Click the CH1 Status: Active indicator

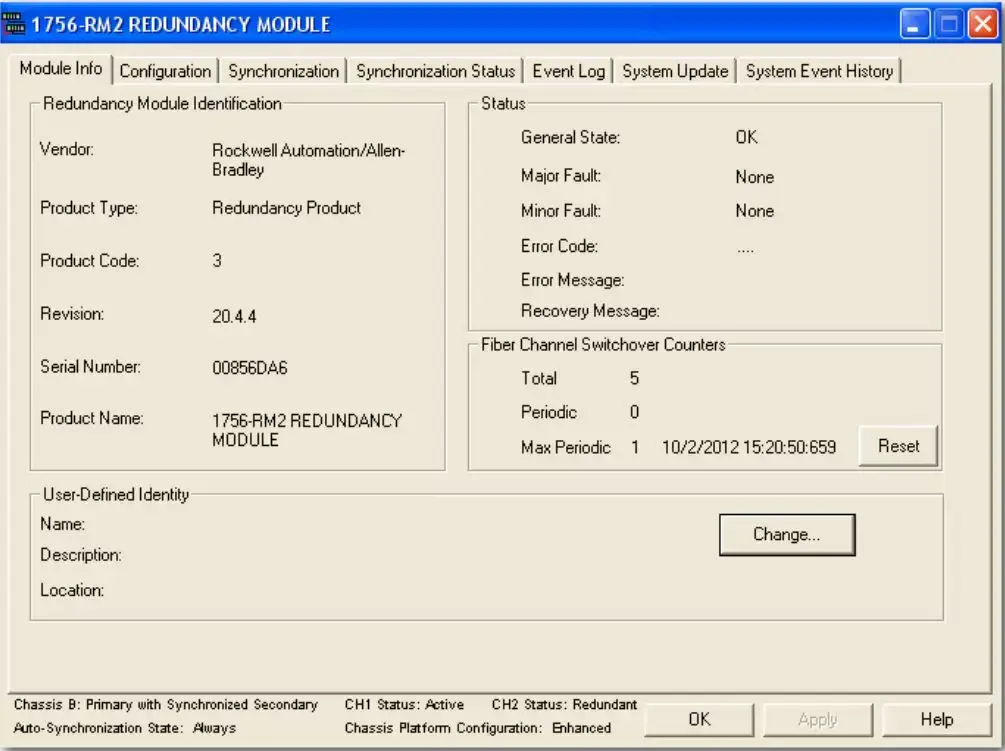[404, 704]
